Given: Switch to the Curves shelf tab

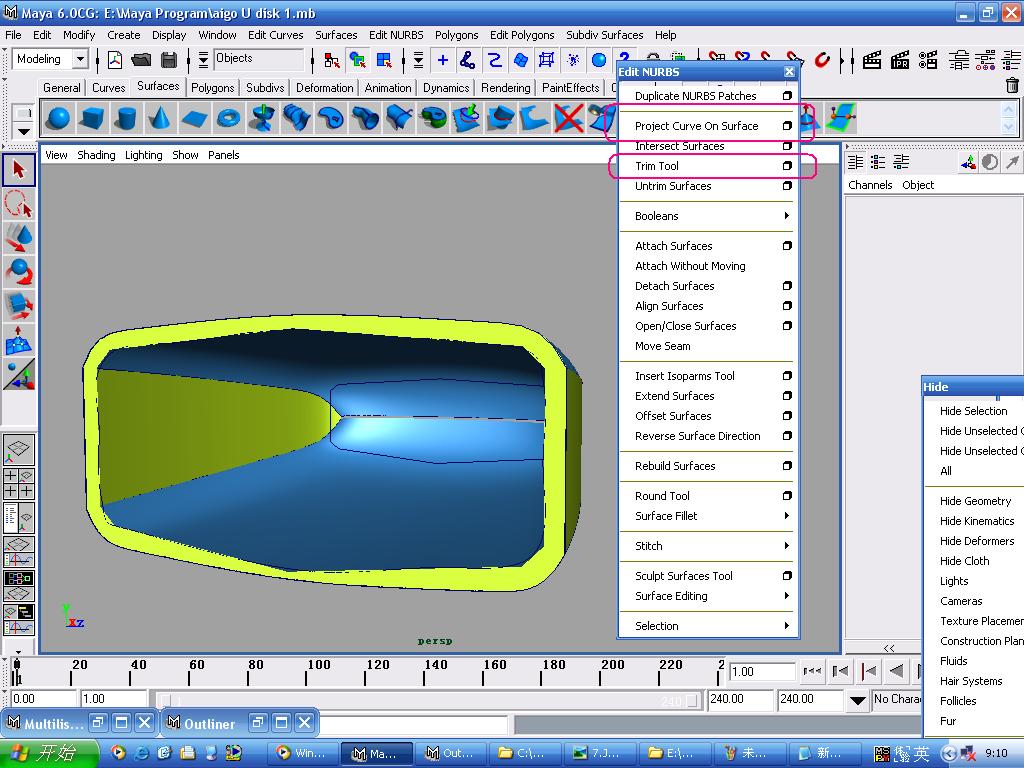Looking at the screenshot, I should pyautogui.click(x=108, y=88).
